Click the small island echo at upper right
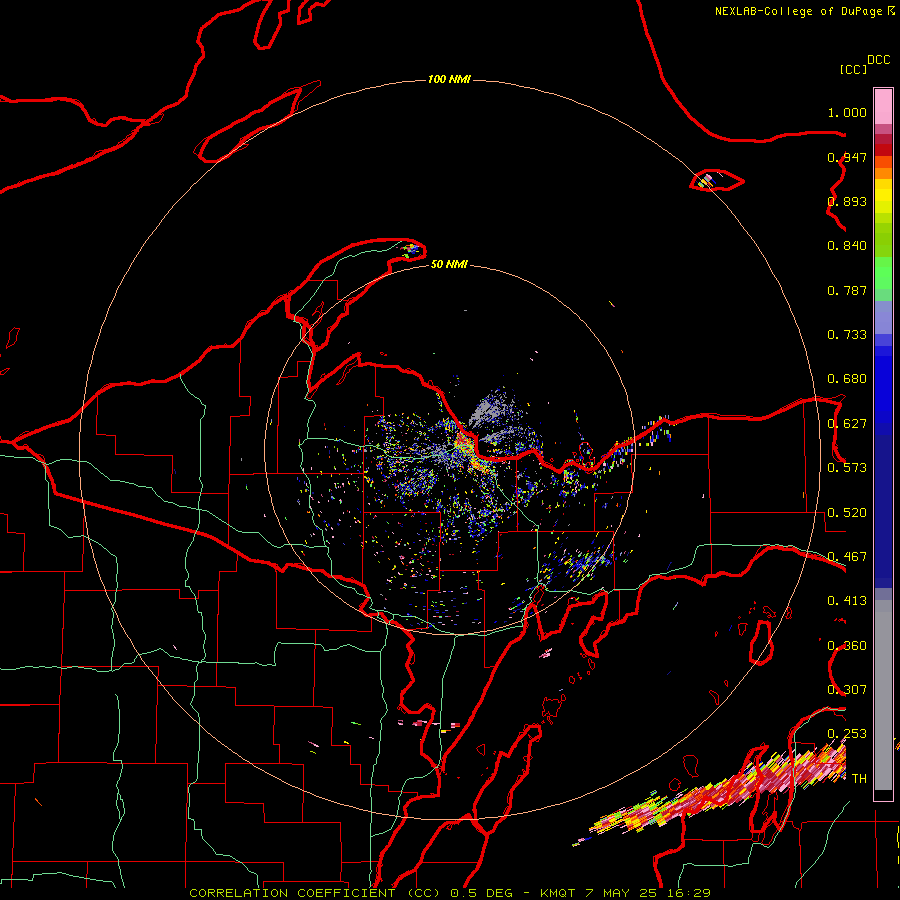 (705, 181)
